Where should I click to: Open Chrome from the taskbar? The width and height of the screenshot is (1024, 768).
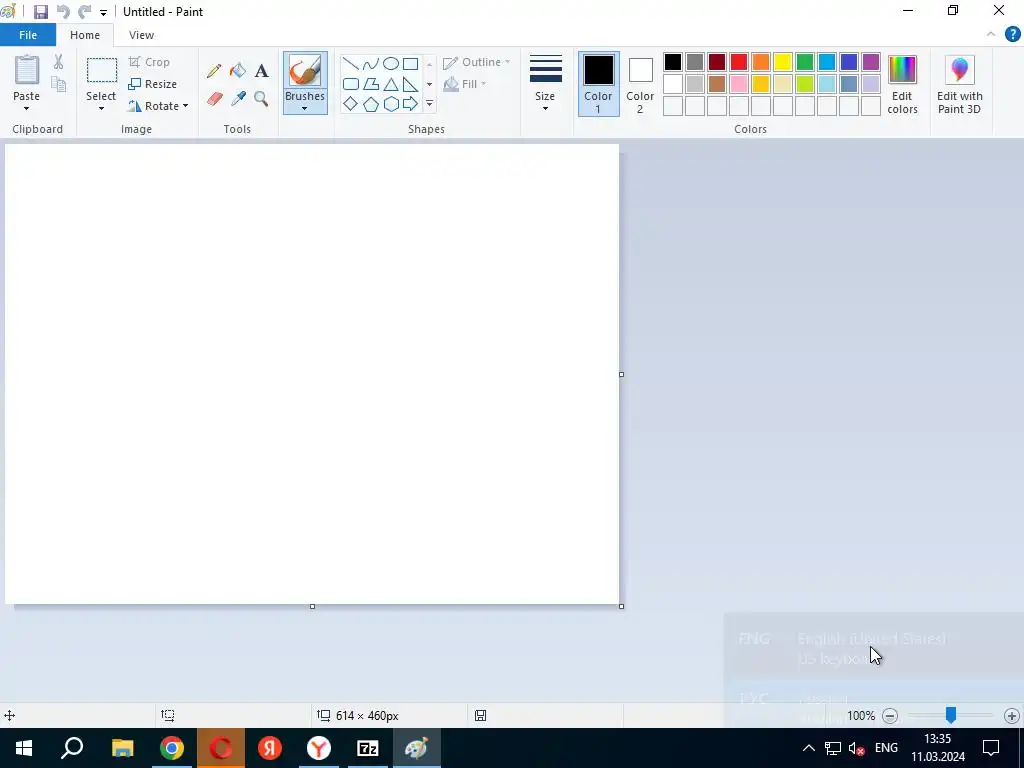tap(172, 748)
